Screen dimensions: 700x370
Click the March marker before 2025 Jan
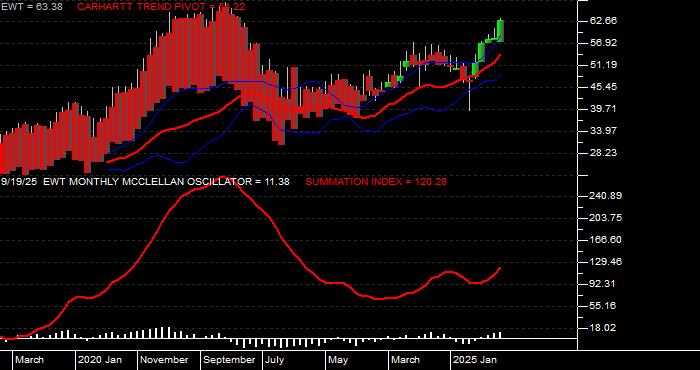[x=406, y=360]
